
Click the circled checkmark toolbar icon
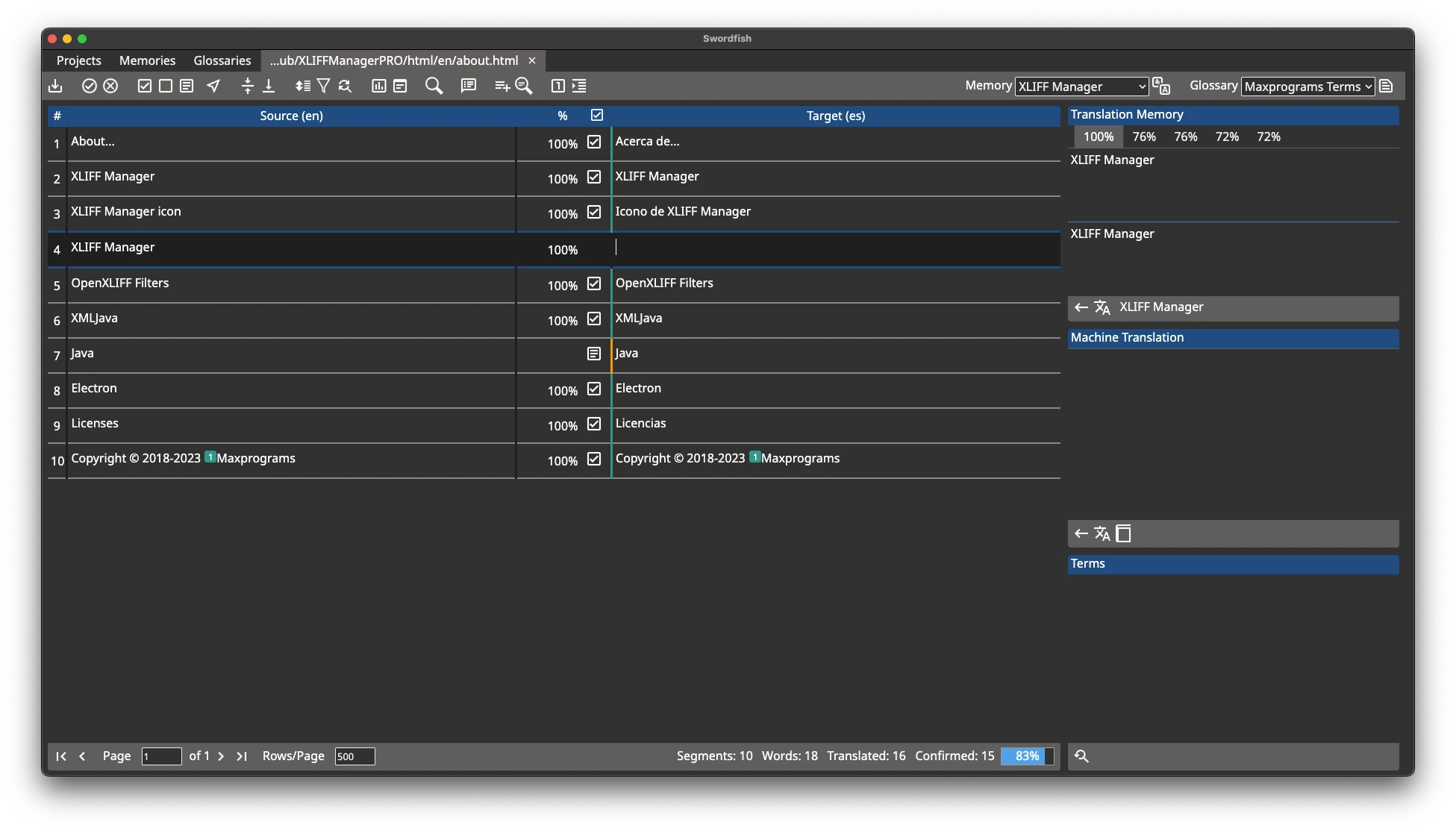pyautogui.click(x=90, y=86)
